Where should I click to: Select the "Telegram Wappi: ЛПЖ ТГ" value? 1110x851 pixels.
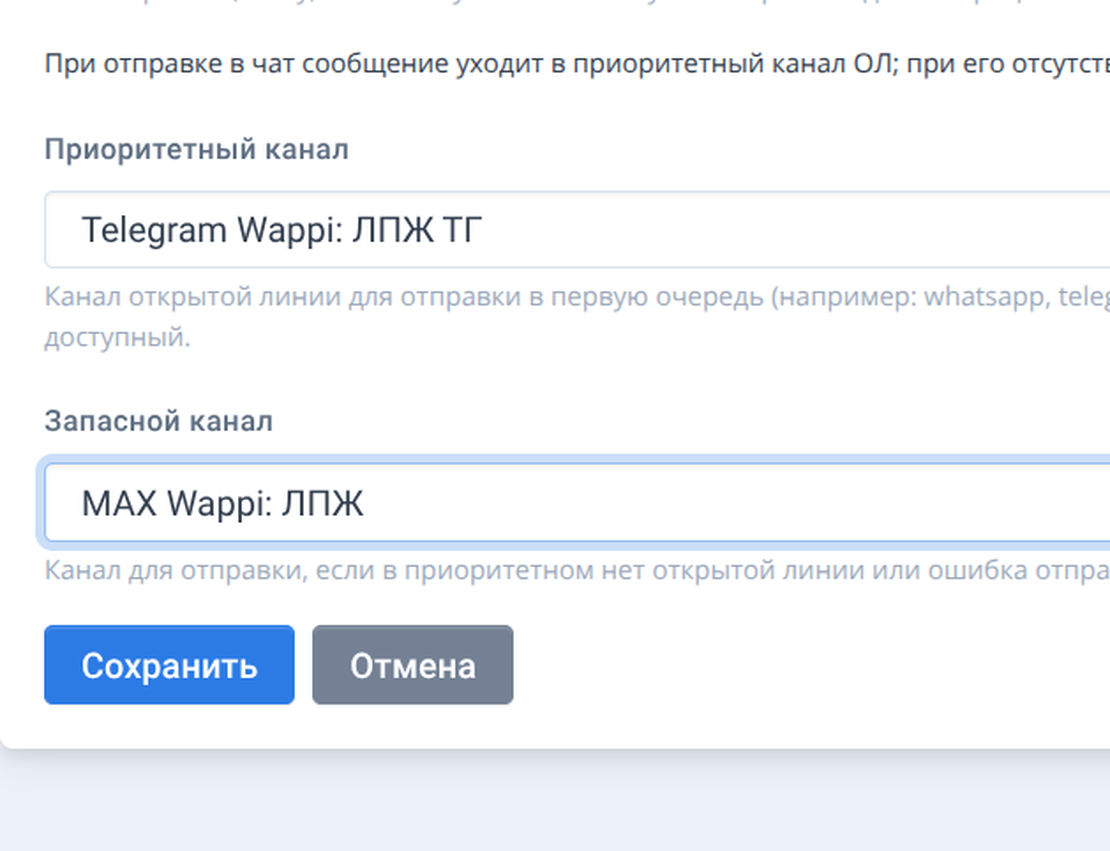click(x=282, y=230)
